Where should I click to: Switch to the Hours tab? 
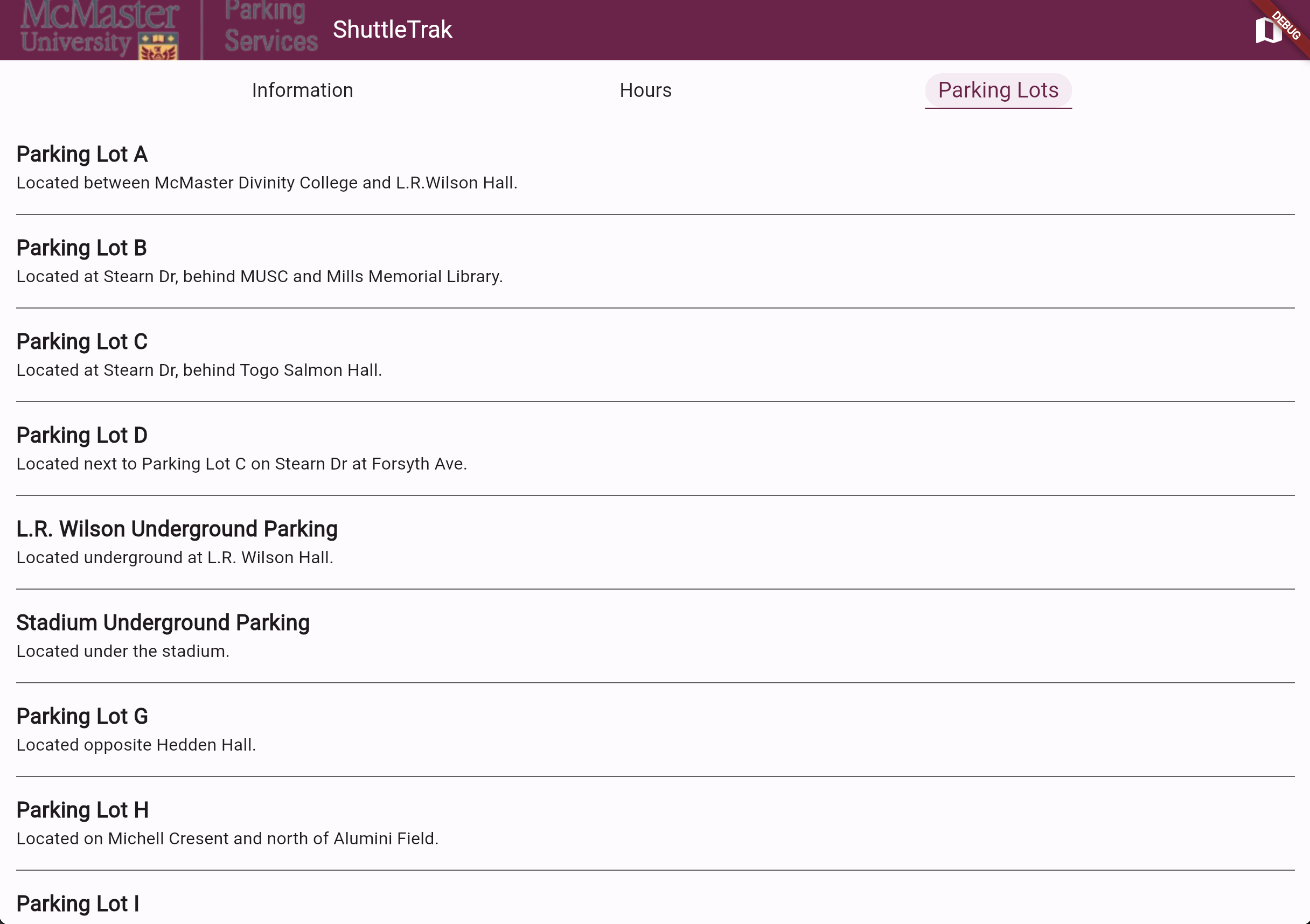(x=645, y=90)
